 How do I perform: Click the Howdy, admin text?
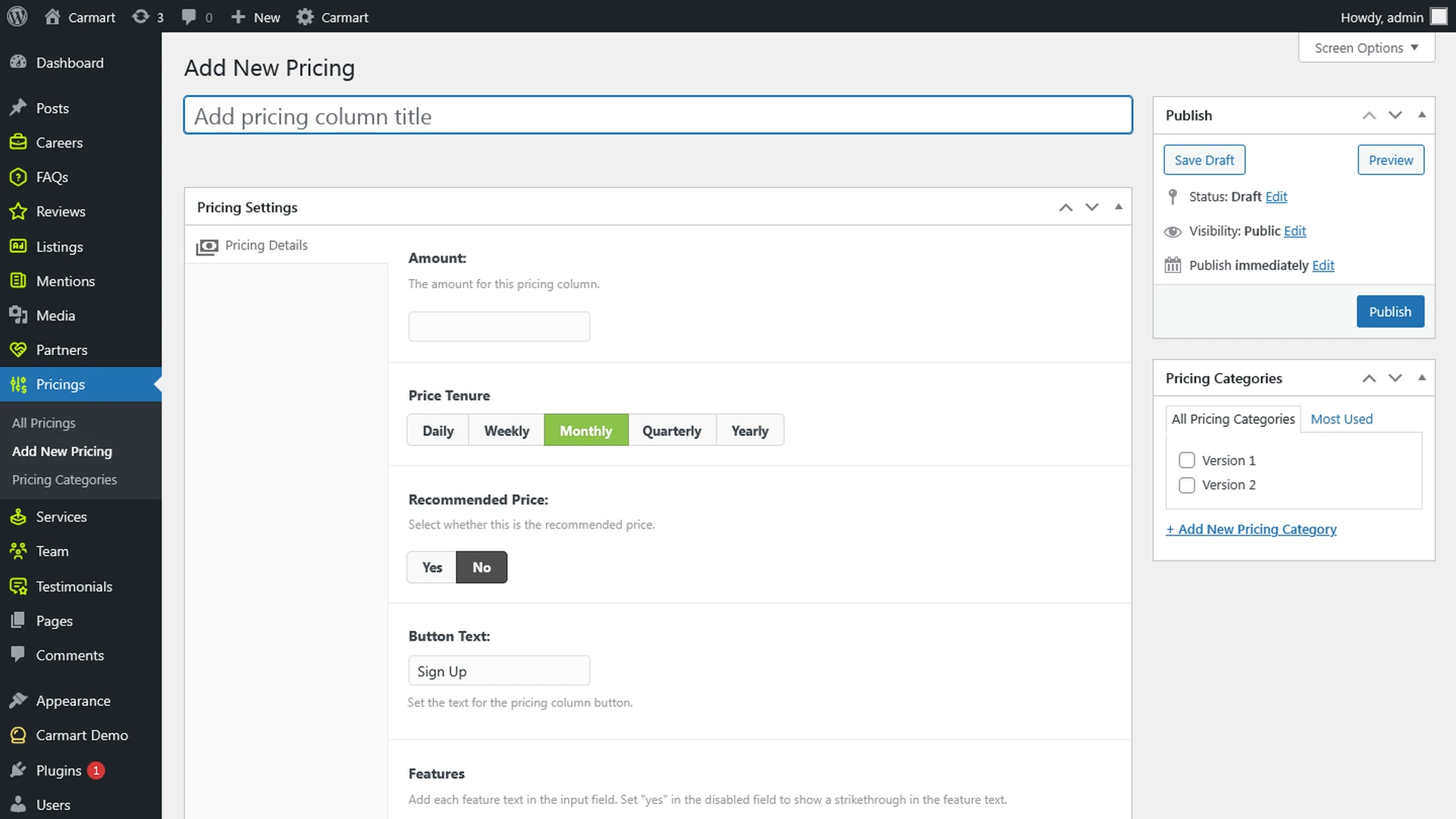click(1382, 17)
